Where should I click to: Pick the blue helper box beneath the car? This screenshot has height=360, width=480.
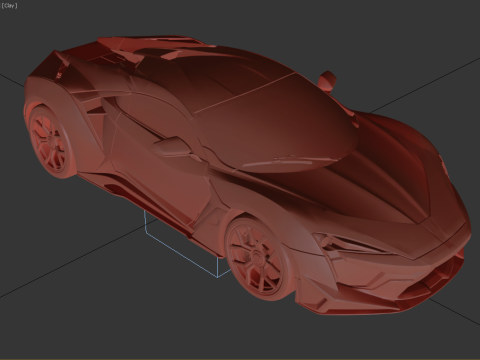pyautogui.click(x=187, y=244)
